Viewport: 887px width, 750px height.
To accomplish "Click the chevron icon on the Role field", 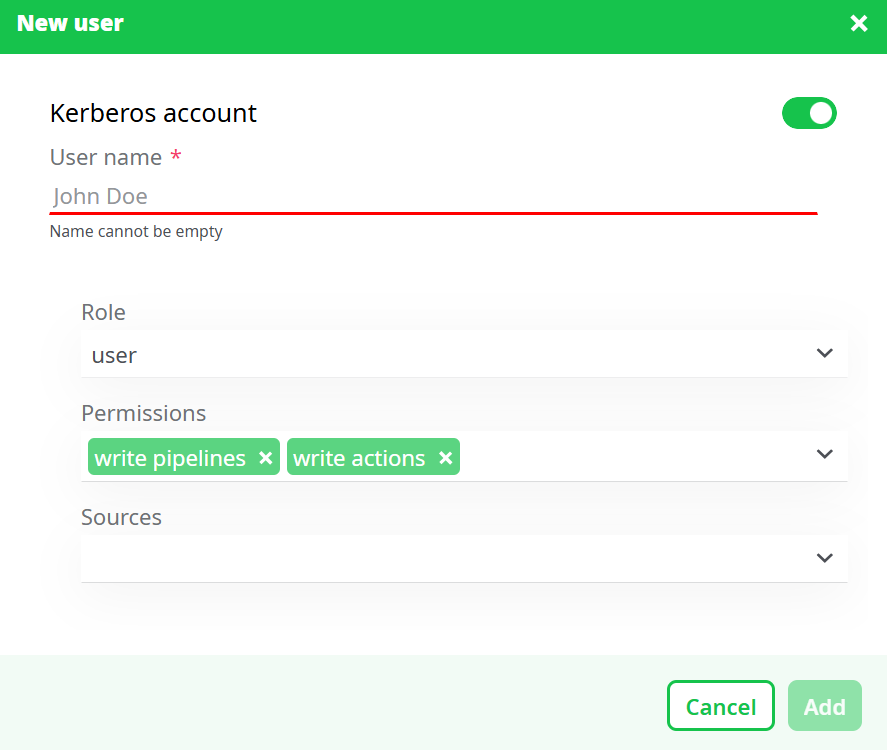I will point(824,353).
